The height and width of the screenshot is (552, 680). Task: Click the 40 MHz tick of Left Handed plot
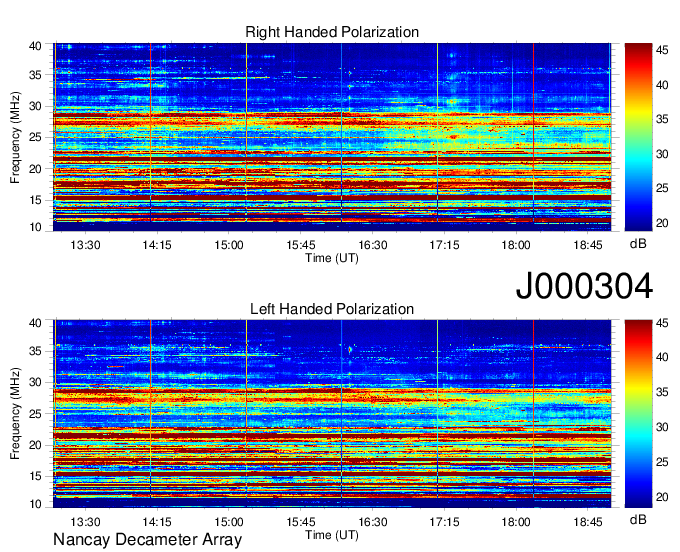[x=36, y=323]
